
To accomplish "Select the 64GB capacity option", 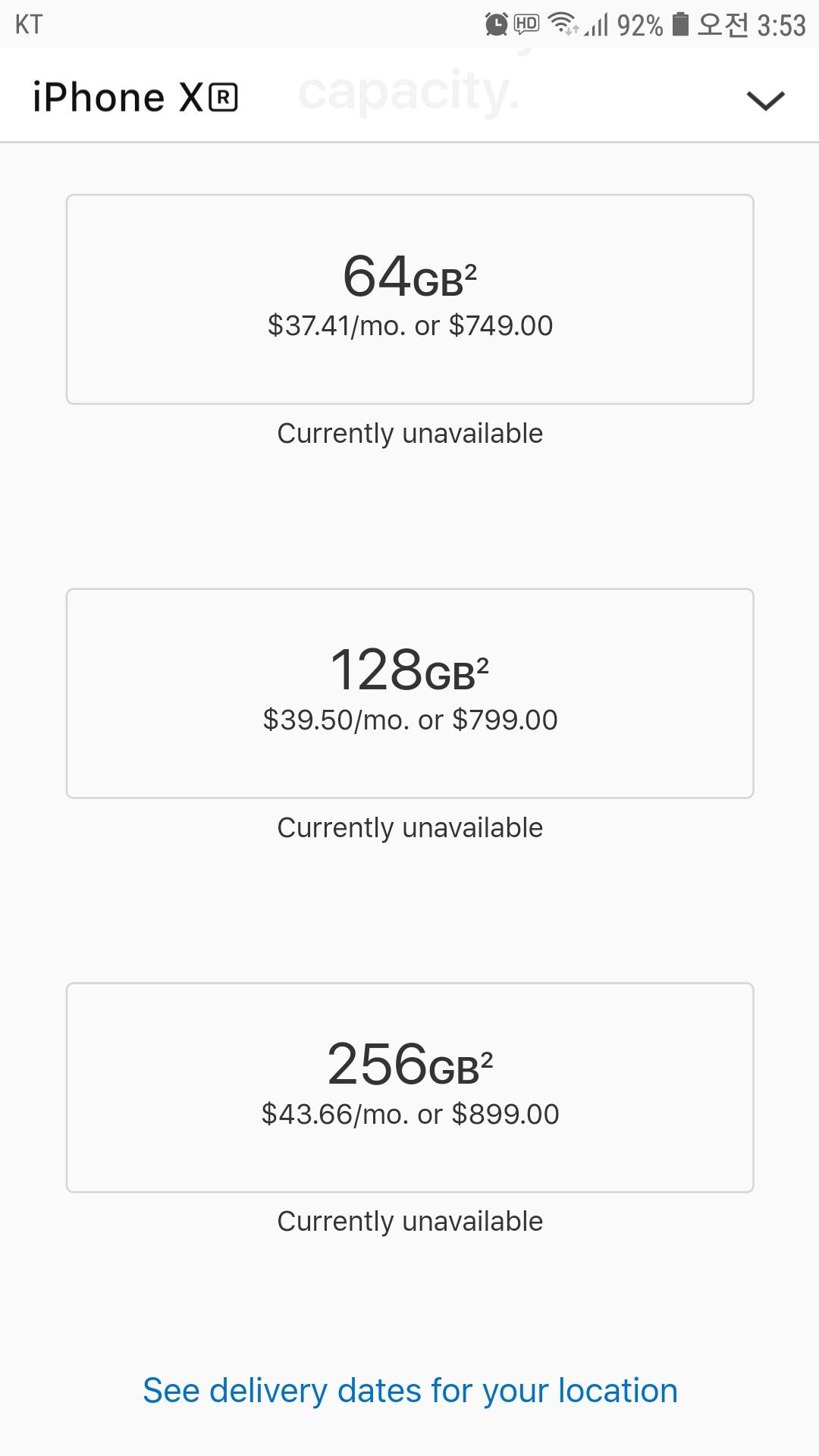I will coord(409,299).
